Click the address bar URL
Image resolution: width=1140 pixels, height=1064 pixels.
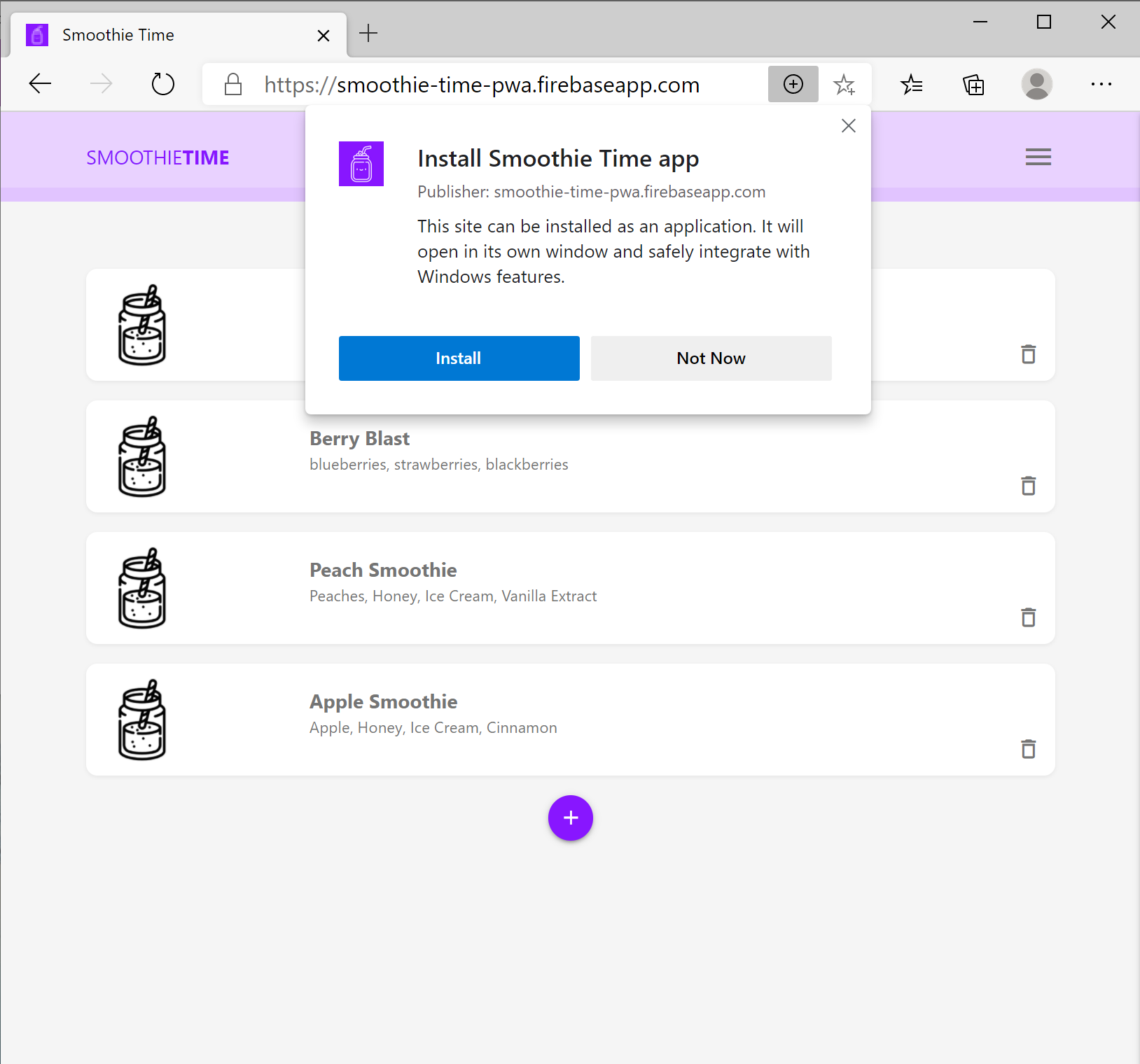click(482, 85)
